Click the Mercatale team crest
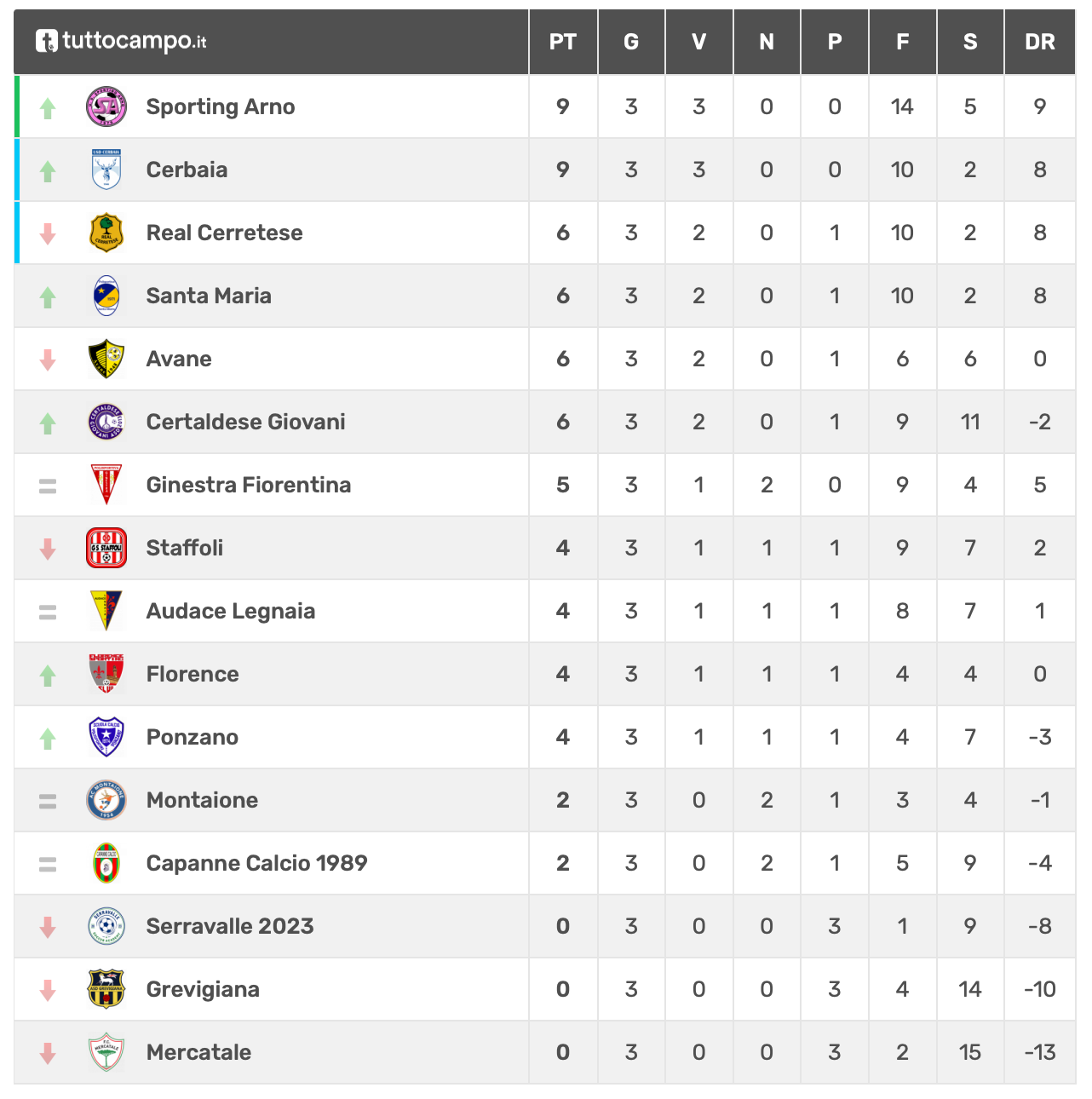Viewport: 1092px width, 1099px height. click(x=106, y=1052)
